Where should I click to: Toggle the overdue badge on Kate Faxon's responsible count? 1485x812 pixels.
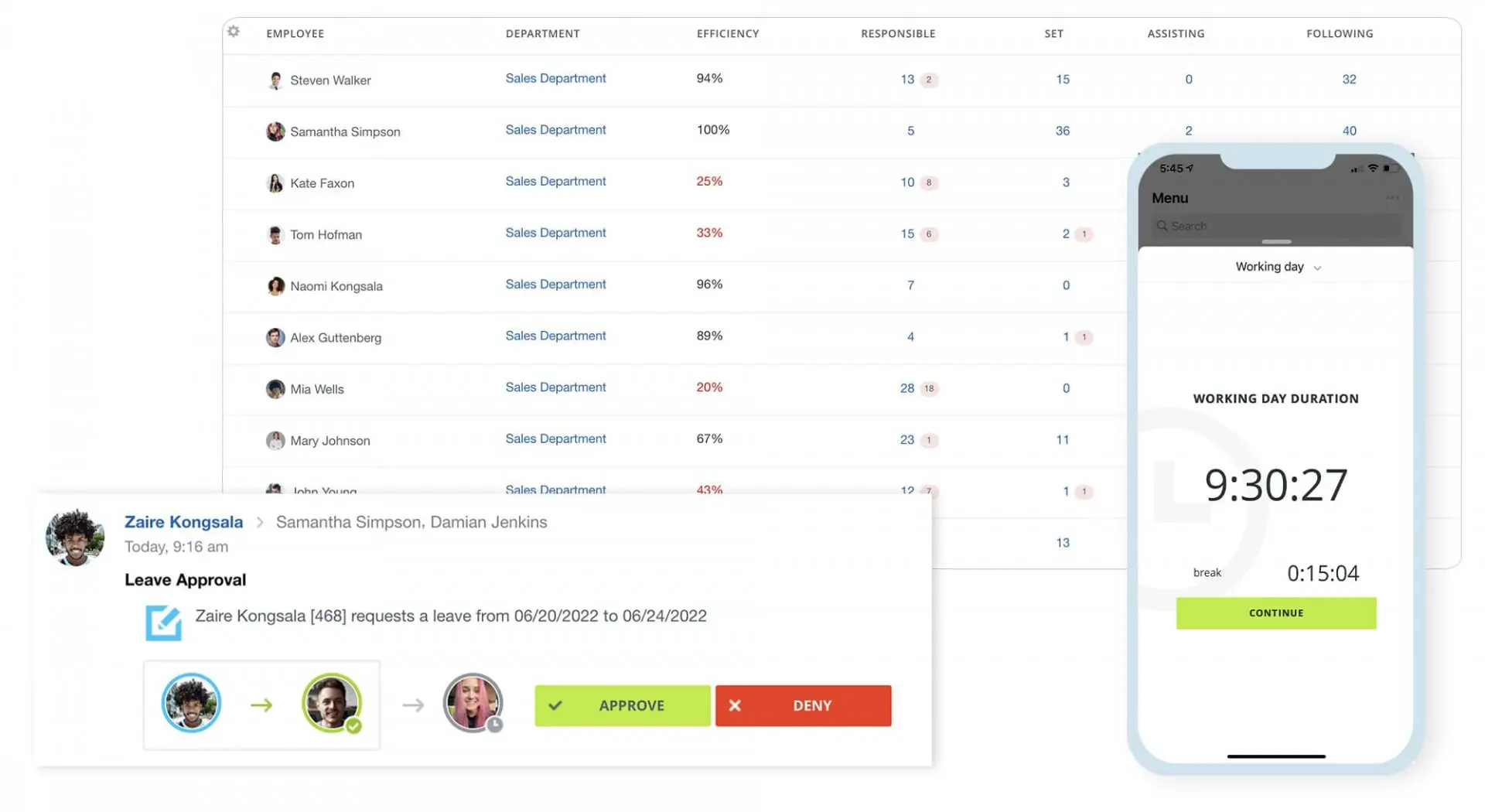[928, 183]
